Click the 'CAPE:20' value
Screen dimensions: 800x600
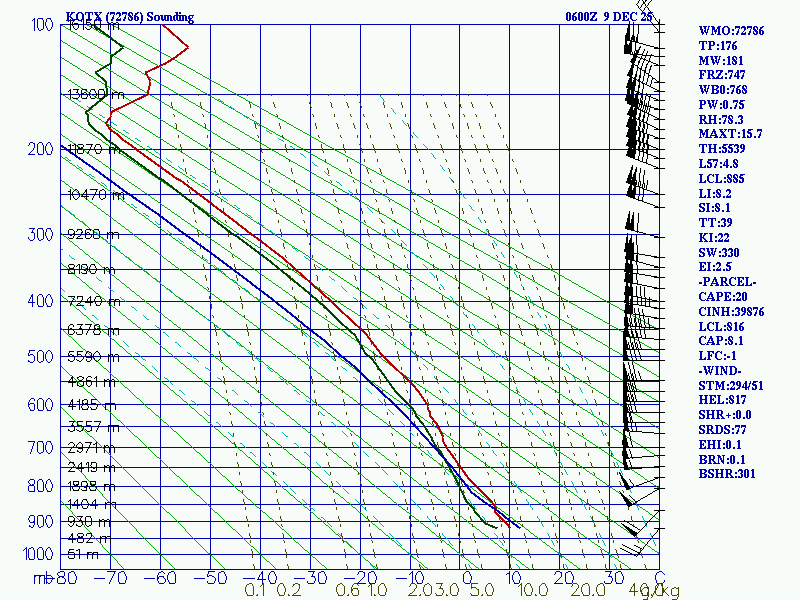[x=723, y=297]
